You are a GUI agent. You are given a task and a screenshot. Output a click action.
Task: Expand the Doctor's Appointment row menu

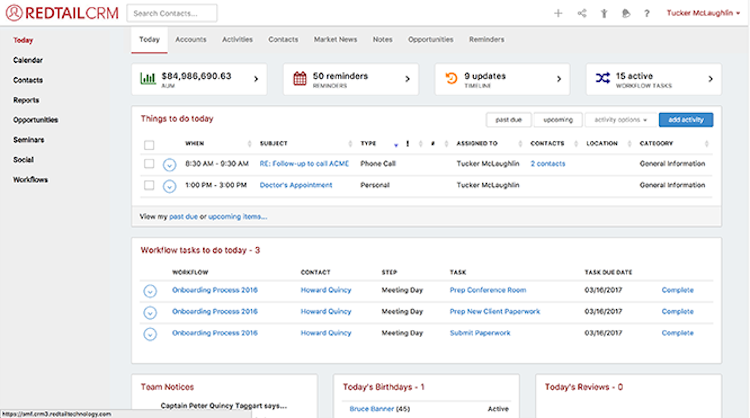click(169, 186)
